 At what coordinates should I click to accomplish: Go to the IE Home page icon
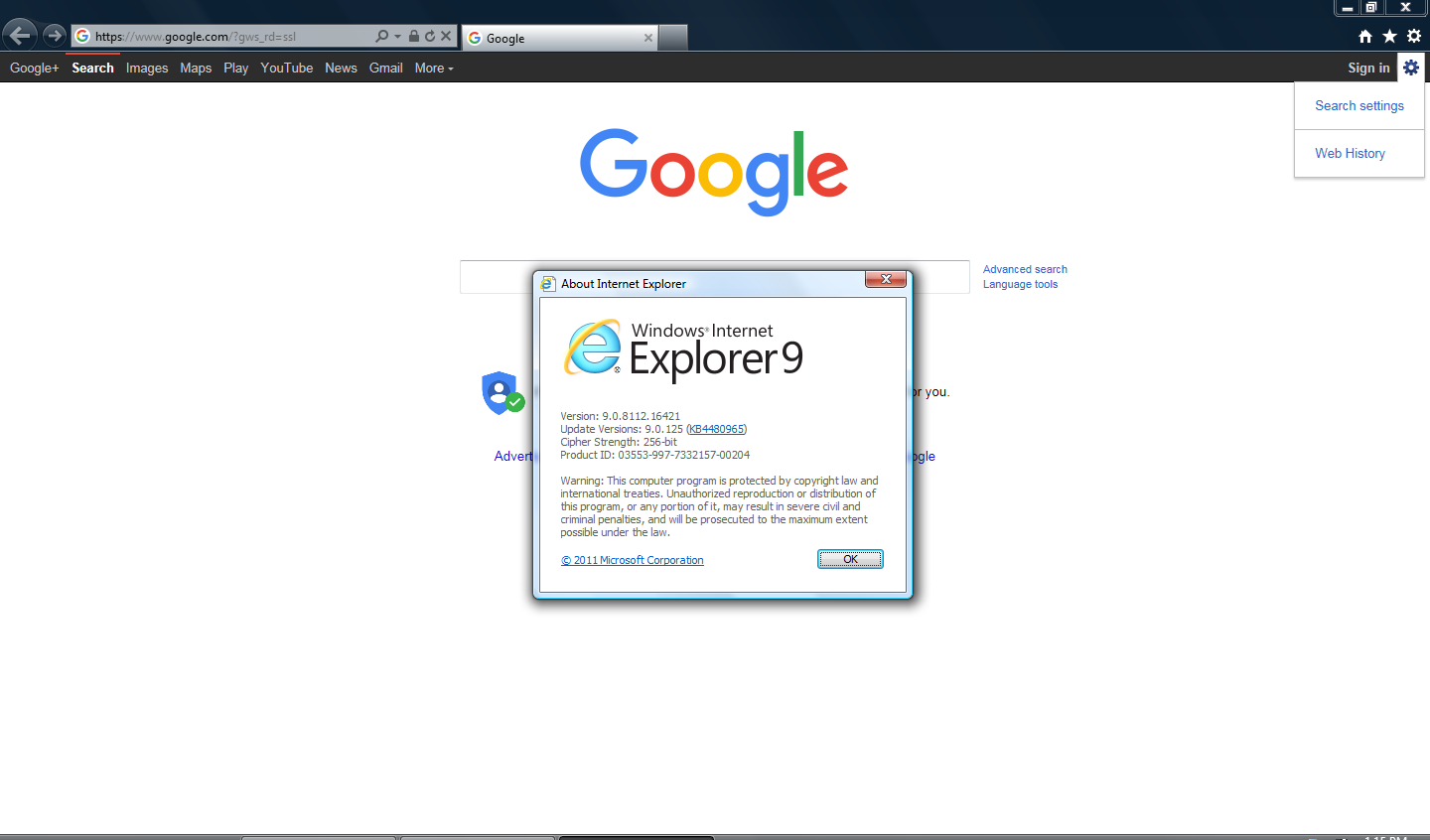[x=1365, y=36]
